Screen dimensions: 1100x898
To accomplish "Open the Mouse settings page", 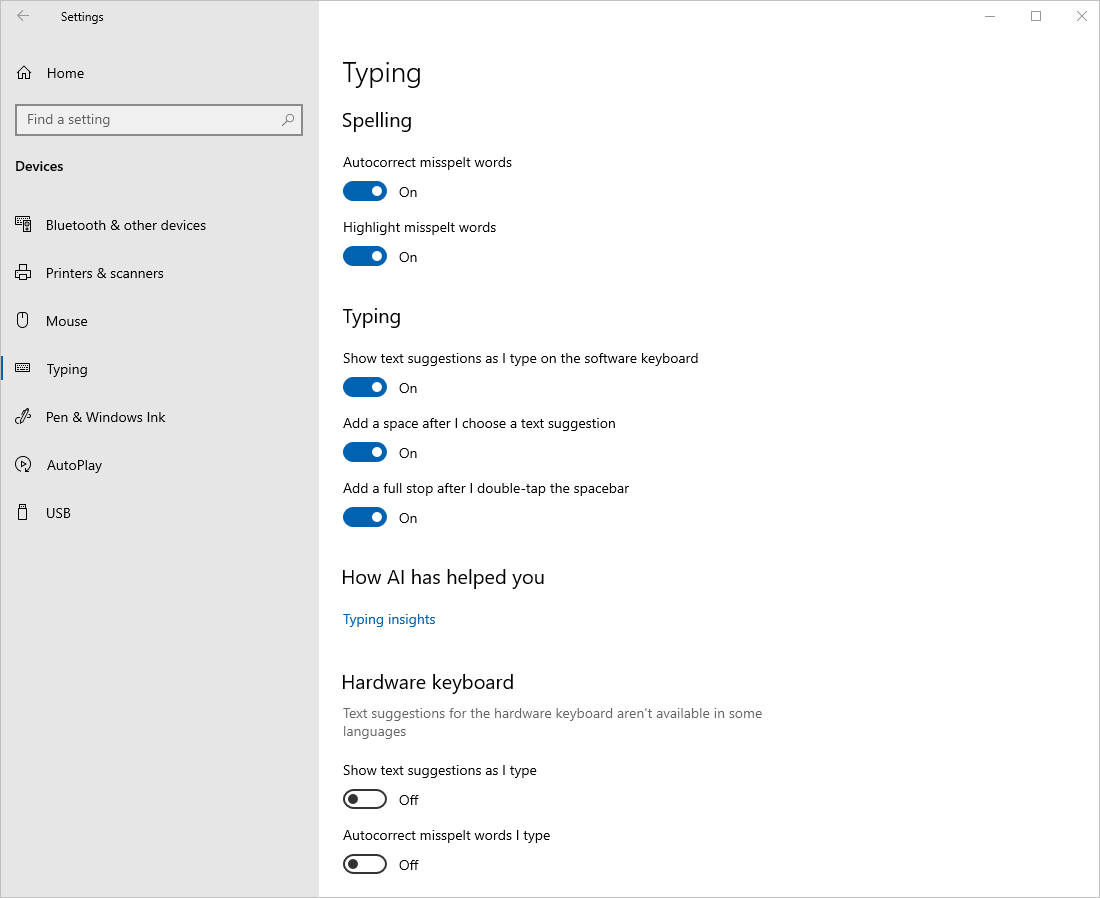I will (159, 321).
